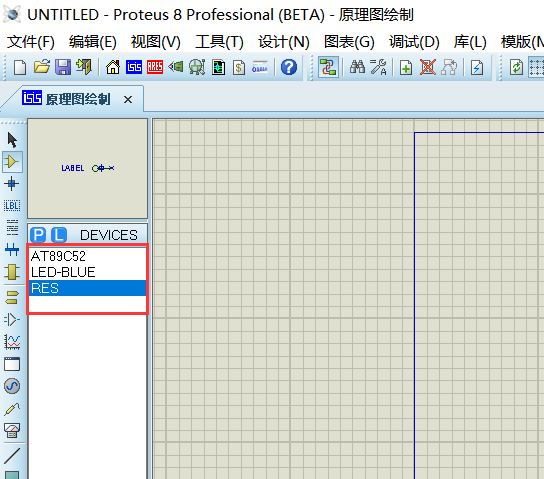This screenshot has width=544, height=479.
Task: Go to the Home page icon
Action: 113,67
